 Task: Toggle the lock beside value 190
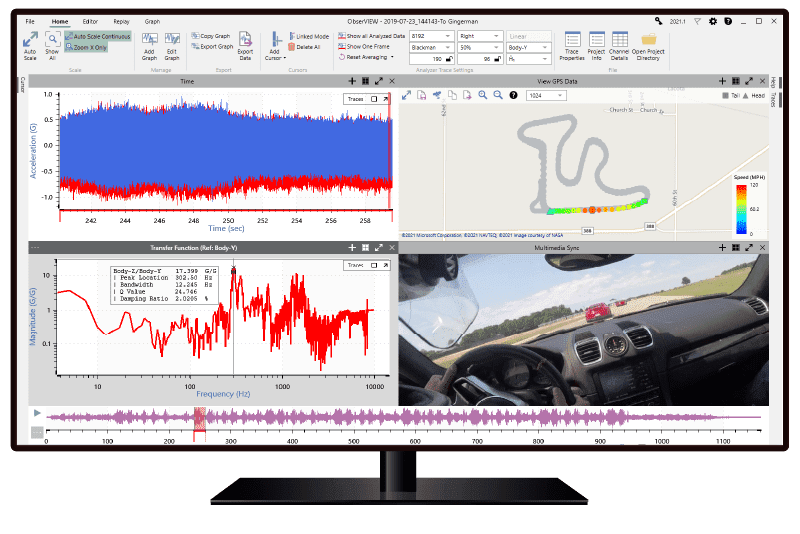[449, 59]
